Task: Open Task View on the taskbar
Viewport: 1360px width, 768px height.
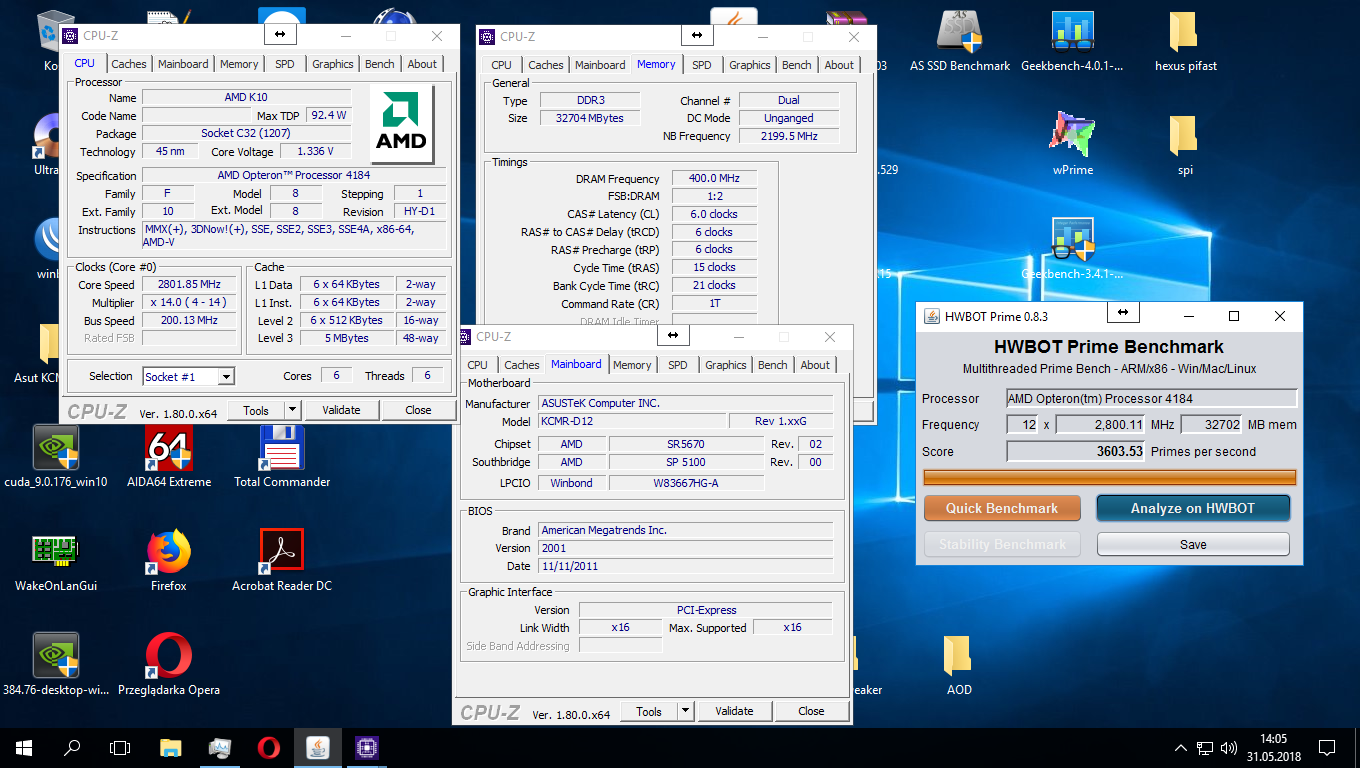Action: (120, 747)
